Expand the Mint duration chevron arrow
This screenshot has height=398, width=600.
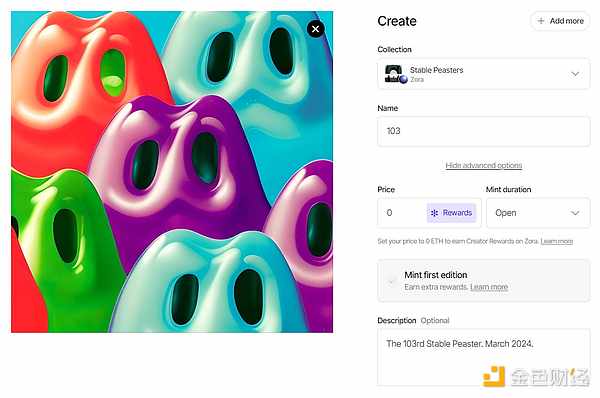[x=575, y=213]
